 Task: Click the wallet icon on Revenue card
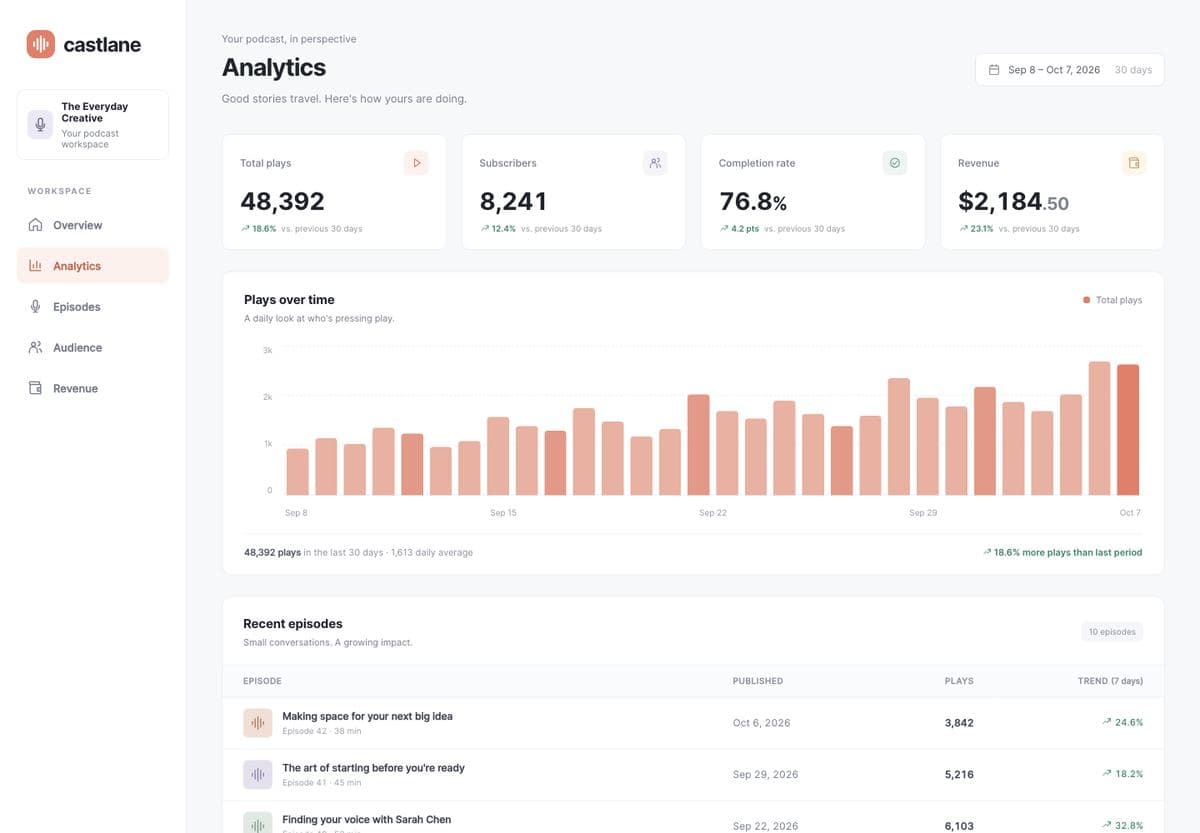pyautogui.click(x=1134, y=163)
